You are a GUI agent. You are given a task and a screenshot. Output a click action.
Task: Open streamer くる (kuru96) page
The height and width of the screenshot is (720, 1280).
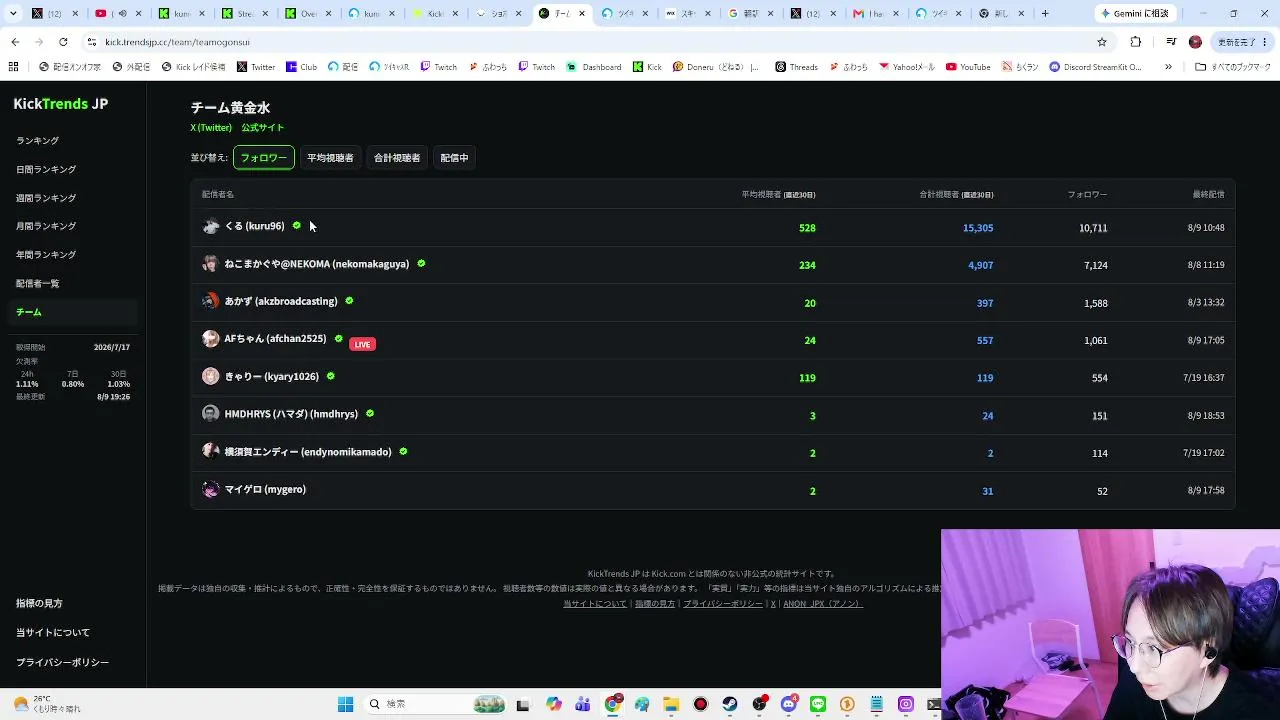[x=254, y=226]
